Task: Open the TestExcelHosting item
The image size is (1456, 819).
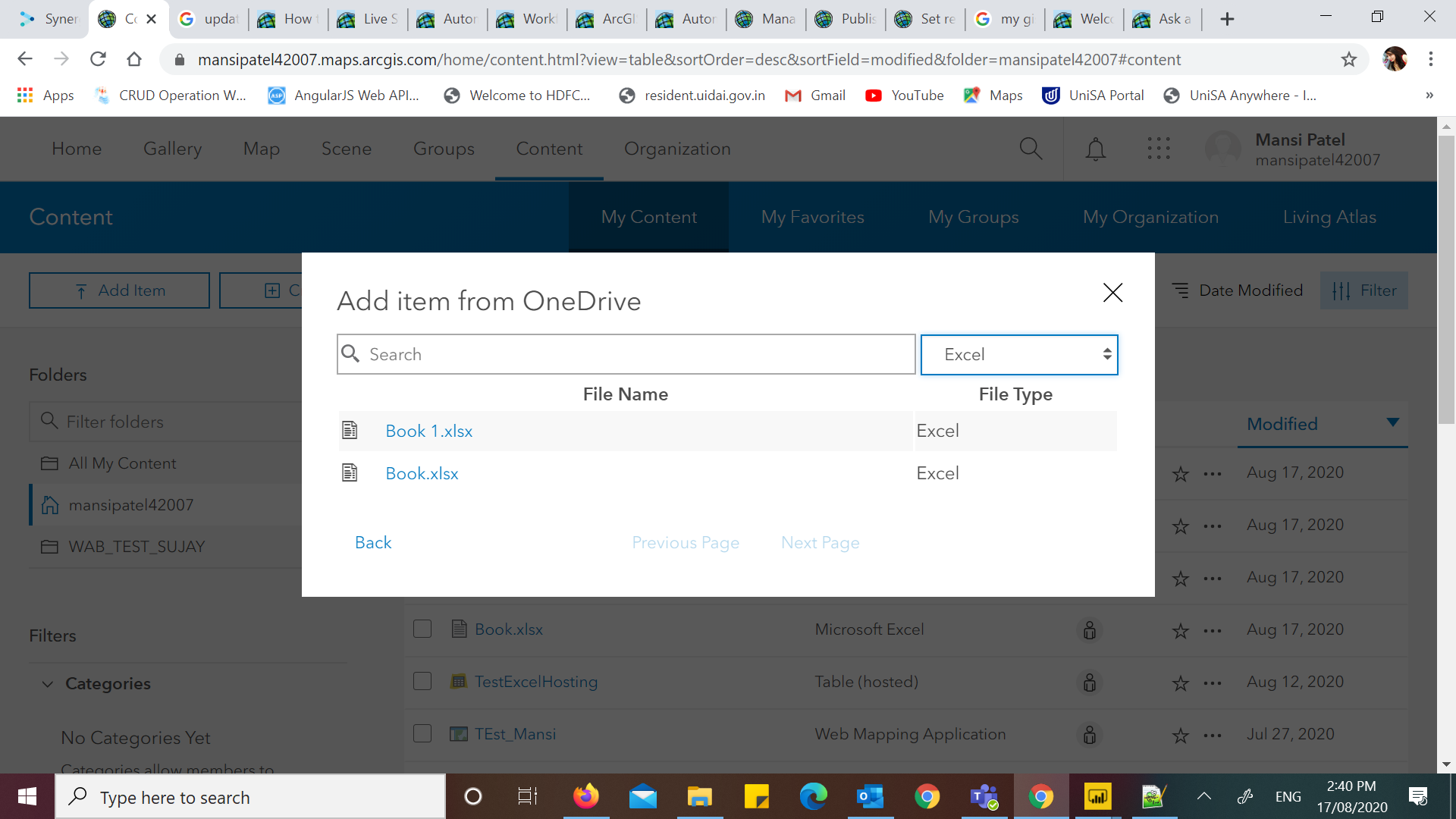Action: (536, 682)
